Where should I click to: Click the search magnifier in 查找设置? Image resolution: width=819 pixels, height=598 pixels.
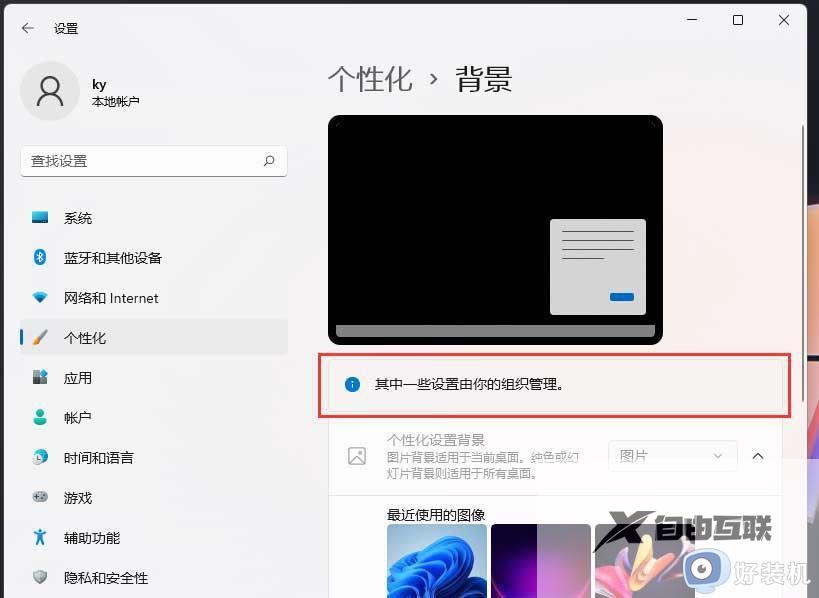point(270,161)
